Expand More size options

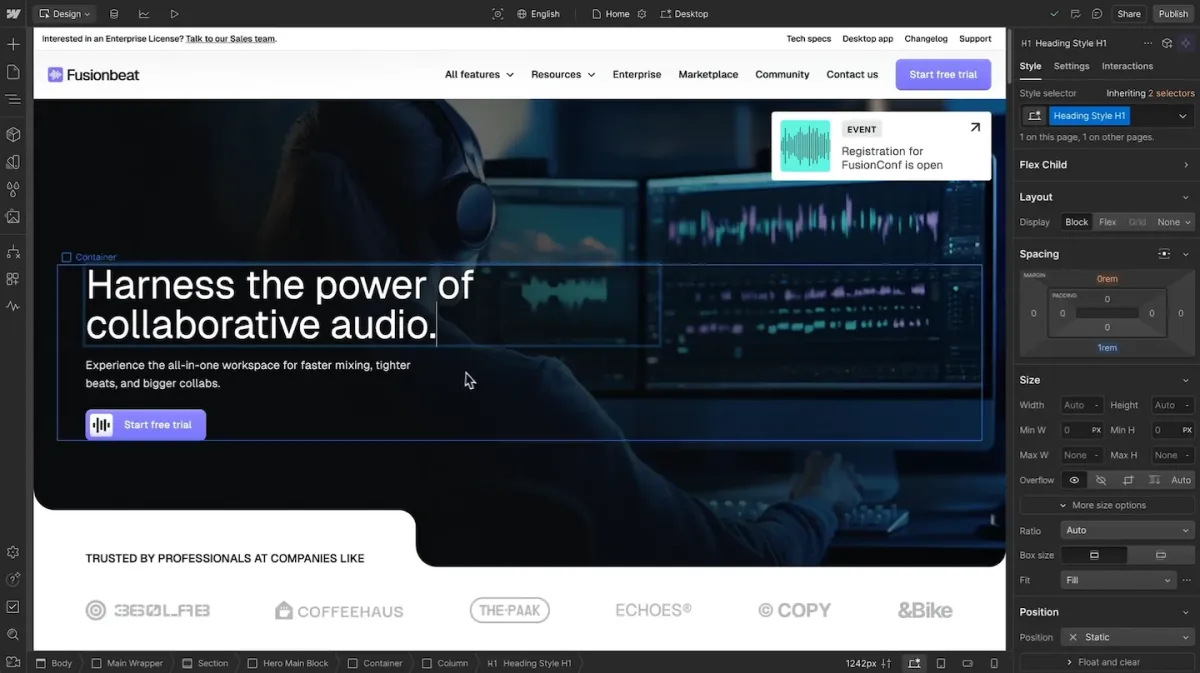point(1105,504)
